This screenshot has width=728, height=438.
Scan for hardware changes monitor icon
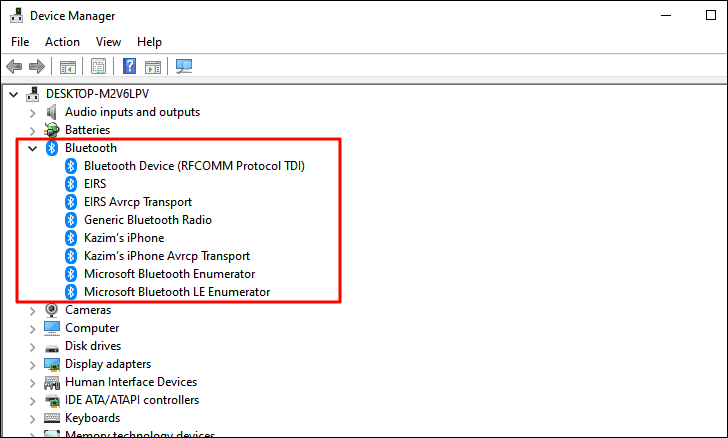pos(184,66)
